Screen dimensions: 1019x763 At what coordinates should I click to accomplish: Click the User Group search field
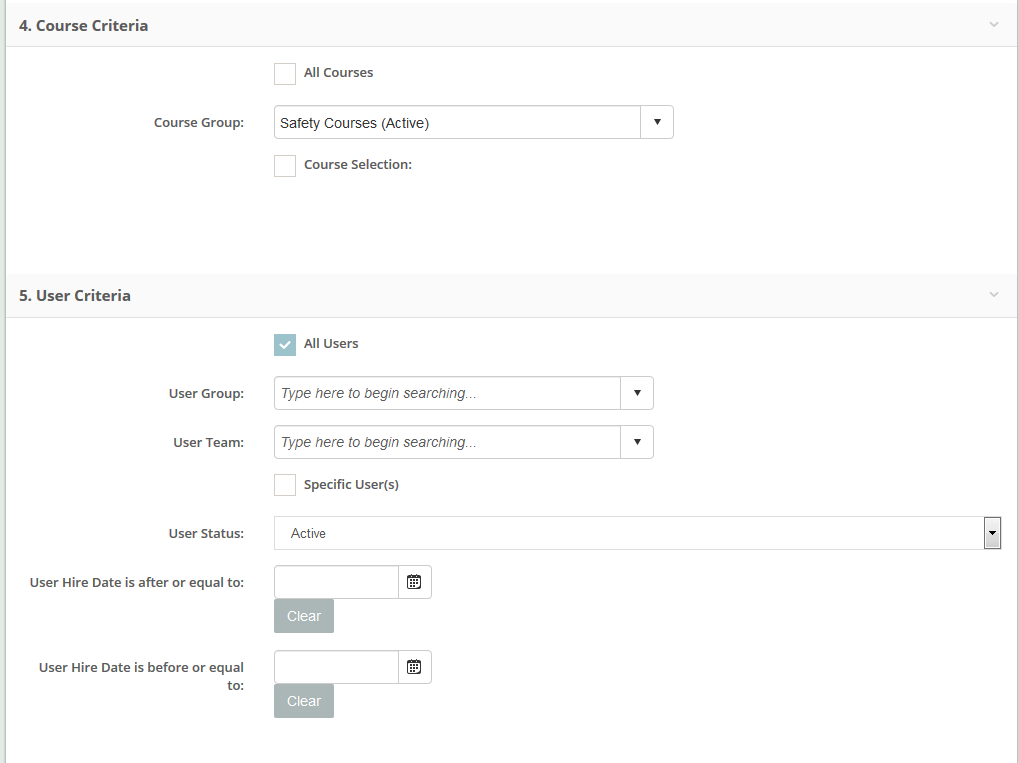[447, 393]
